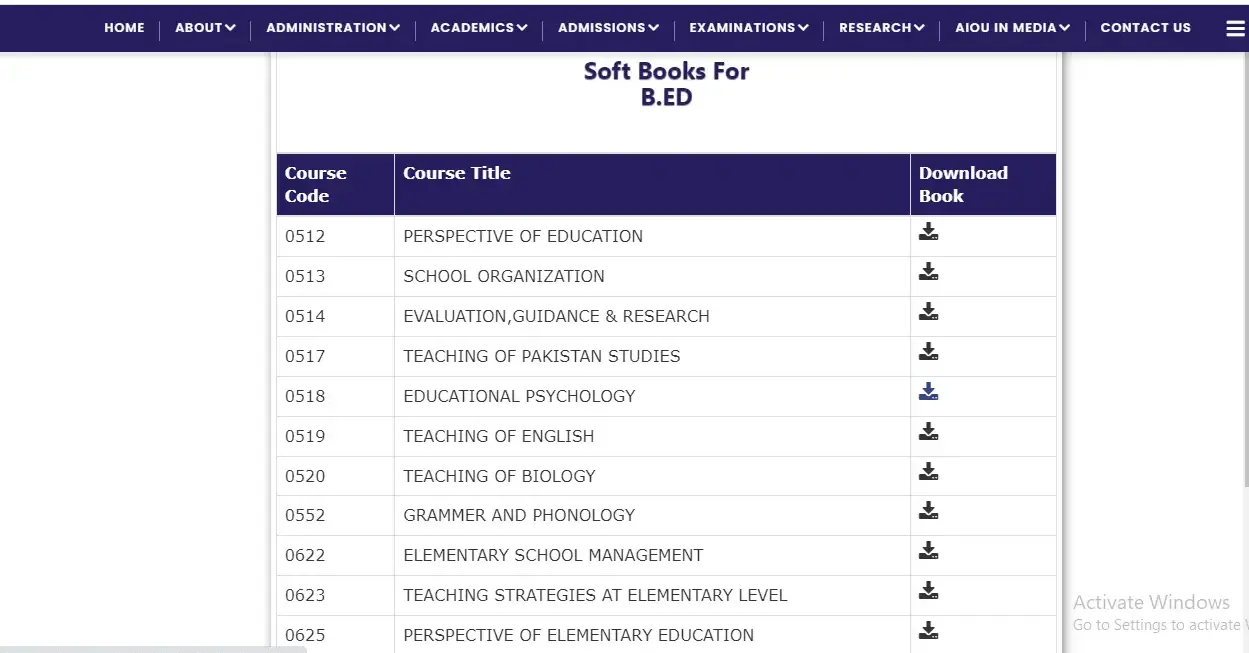Download the School Organization book

pyautogui.click(x=929, y=272)
